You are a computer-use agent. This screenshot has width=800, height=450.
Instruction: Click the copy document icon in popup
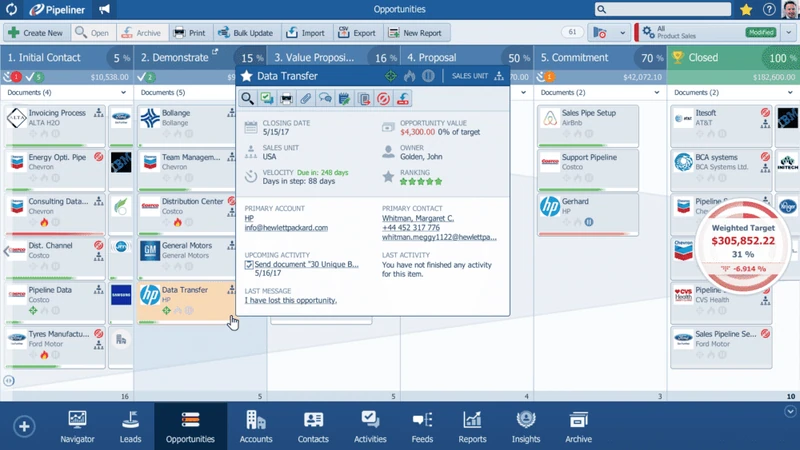click(x=364, y=98)
